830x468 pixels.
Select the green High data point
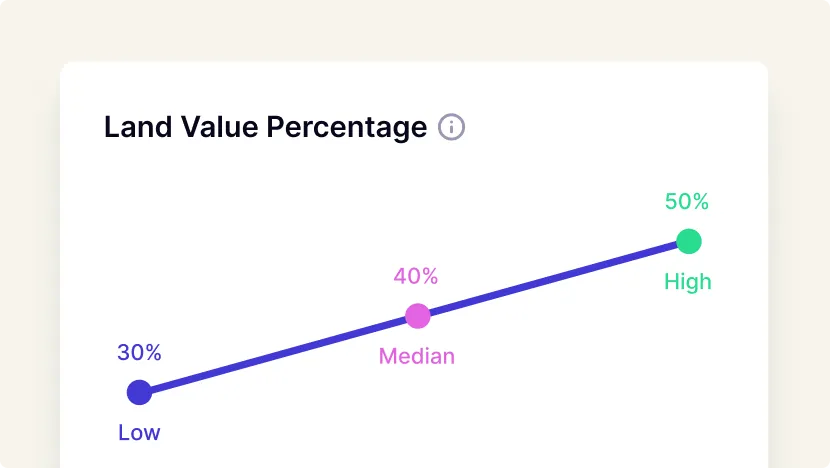[688, 241]
